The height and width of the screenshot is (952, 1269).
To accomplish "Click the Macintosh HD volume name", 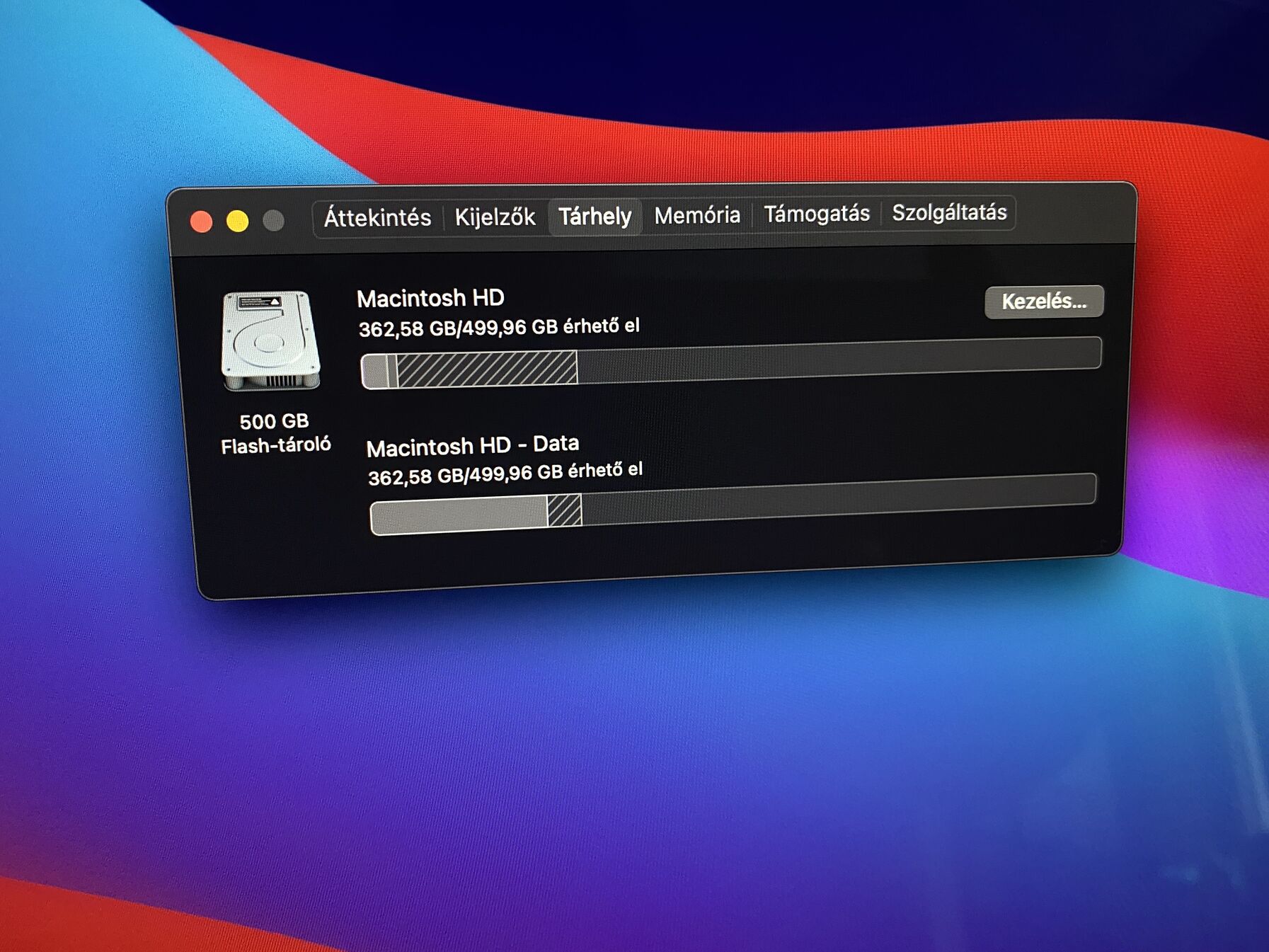I will coord(430,298).
